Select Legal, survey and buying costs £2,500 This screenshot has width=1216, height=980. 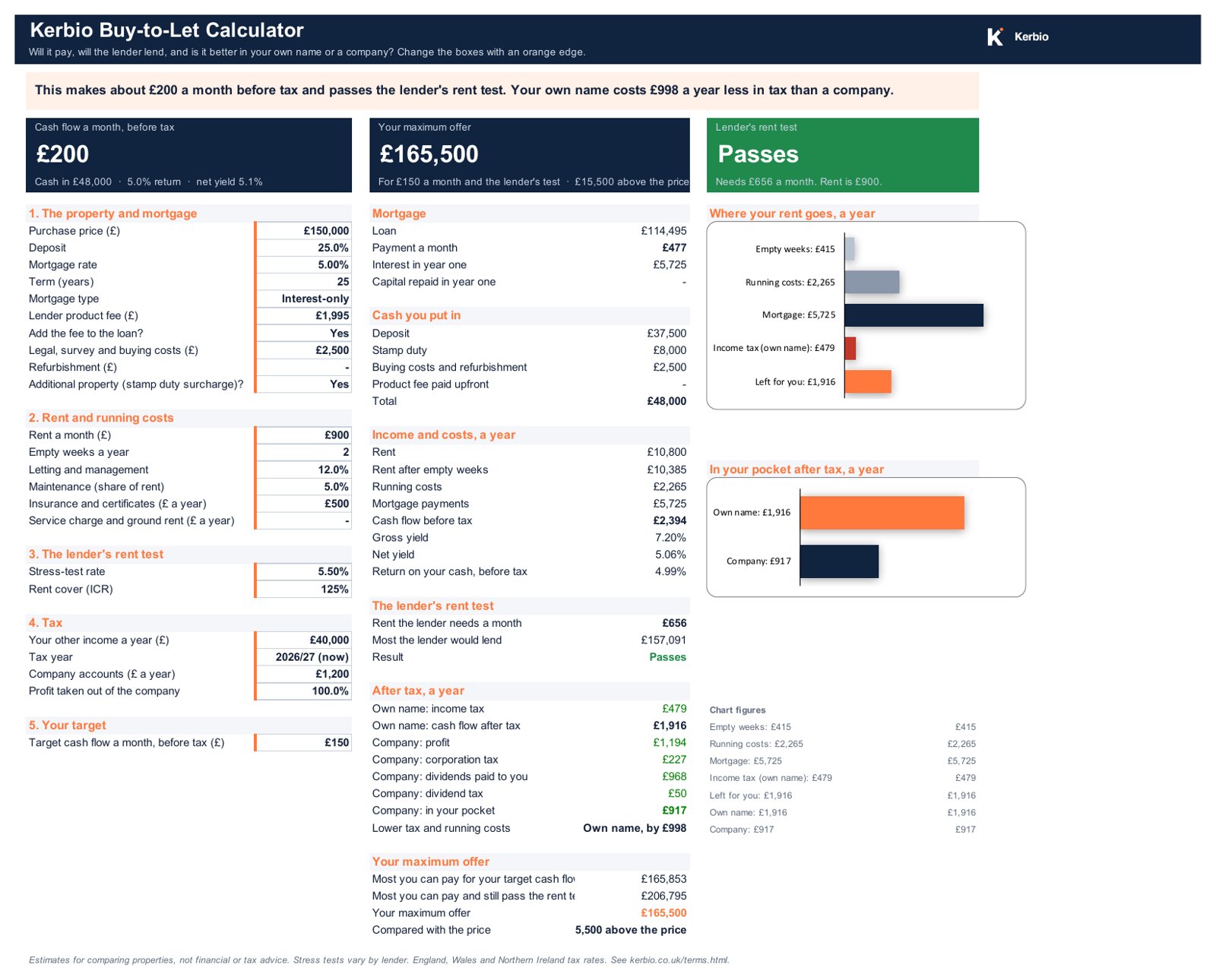[303, 350]
